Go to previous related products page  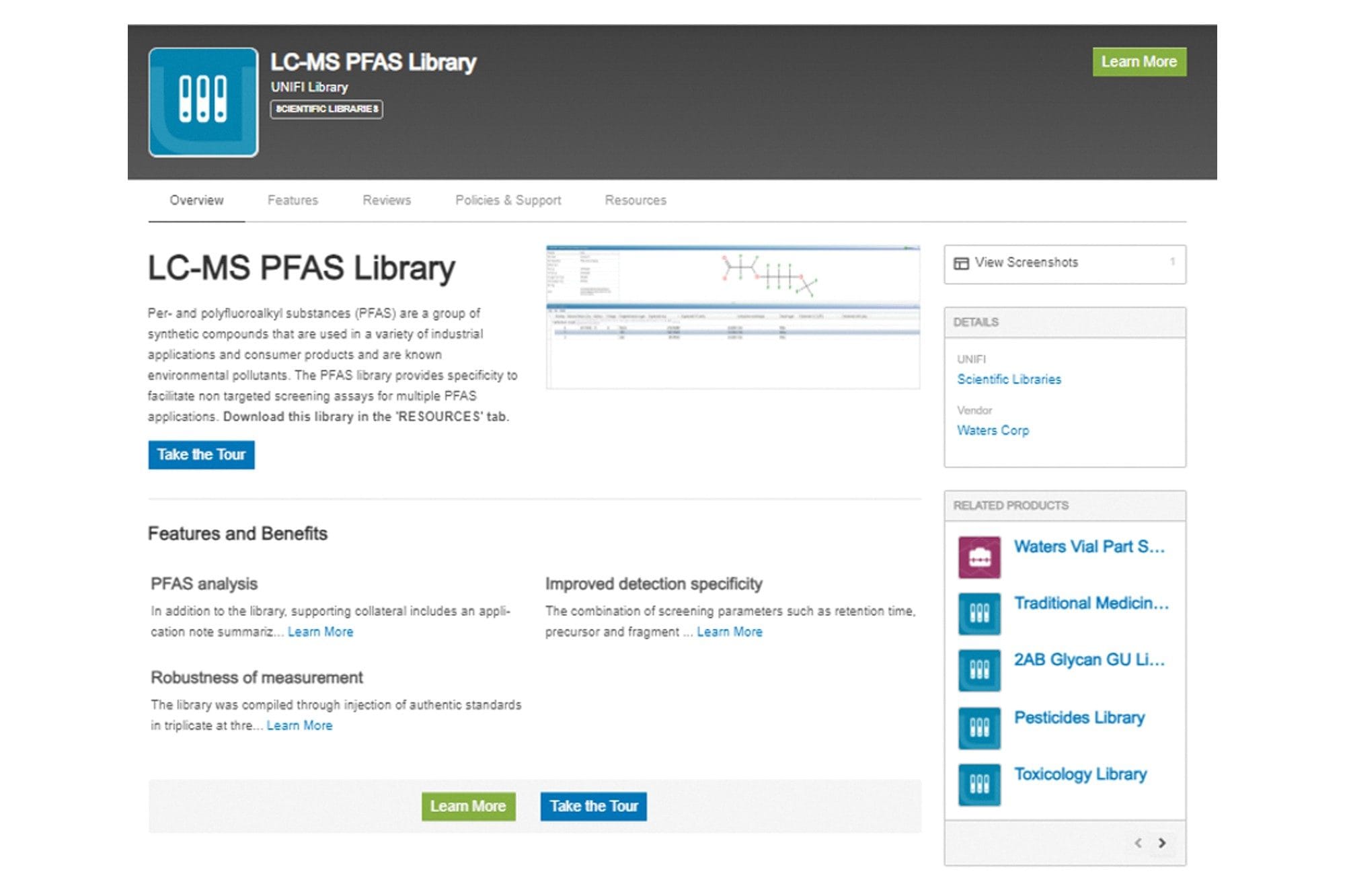pyautogui.click(x=1138, y=843)
